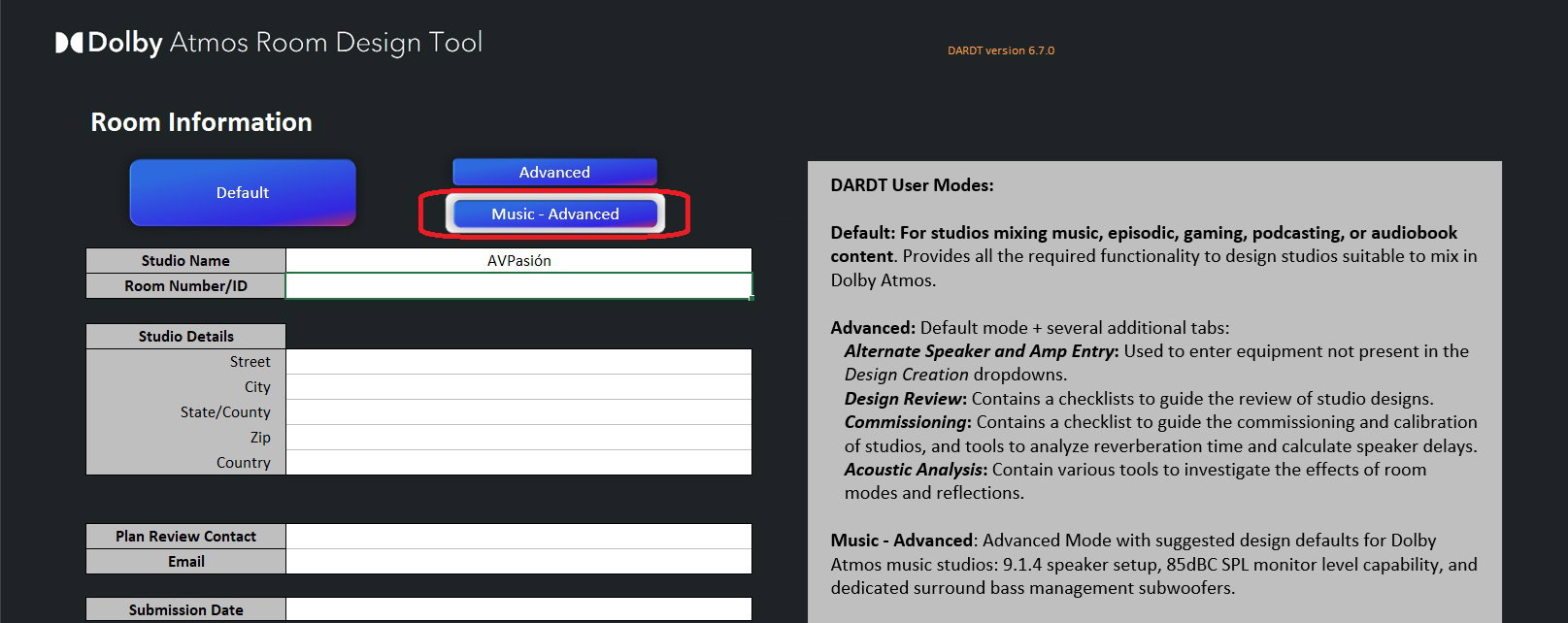Click the Street label
1568x623 pixels.
click(250, 361)
